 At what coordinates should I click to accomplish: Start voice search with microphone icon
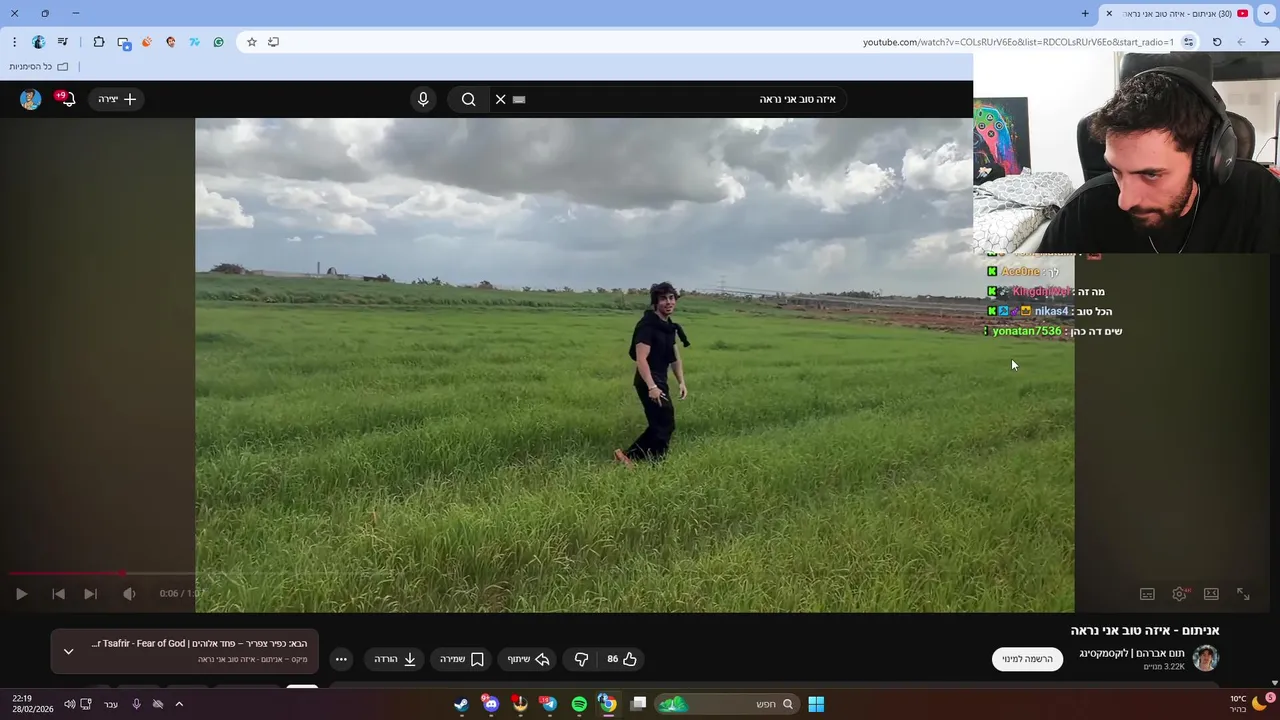tap(423, 99)
